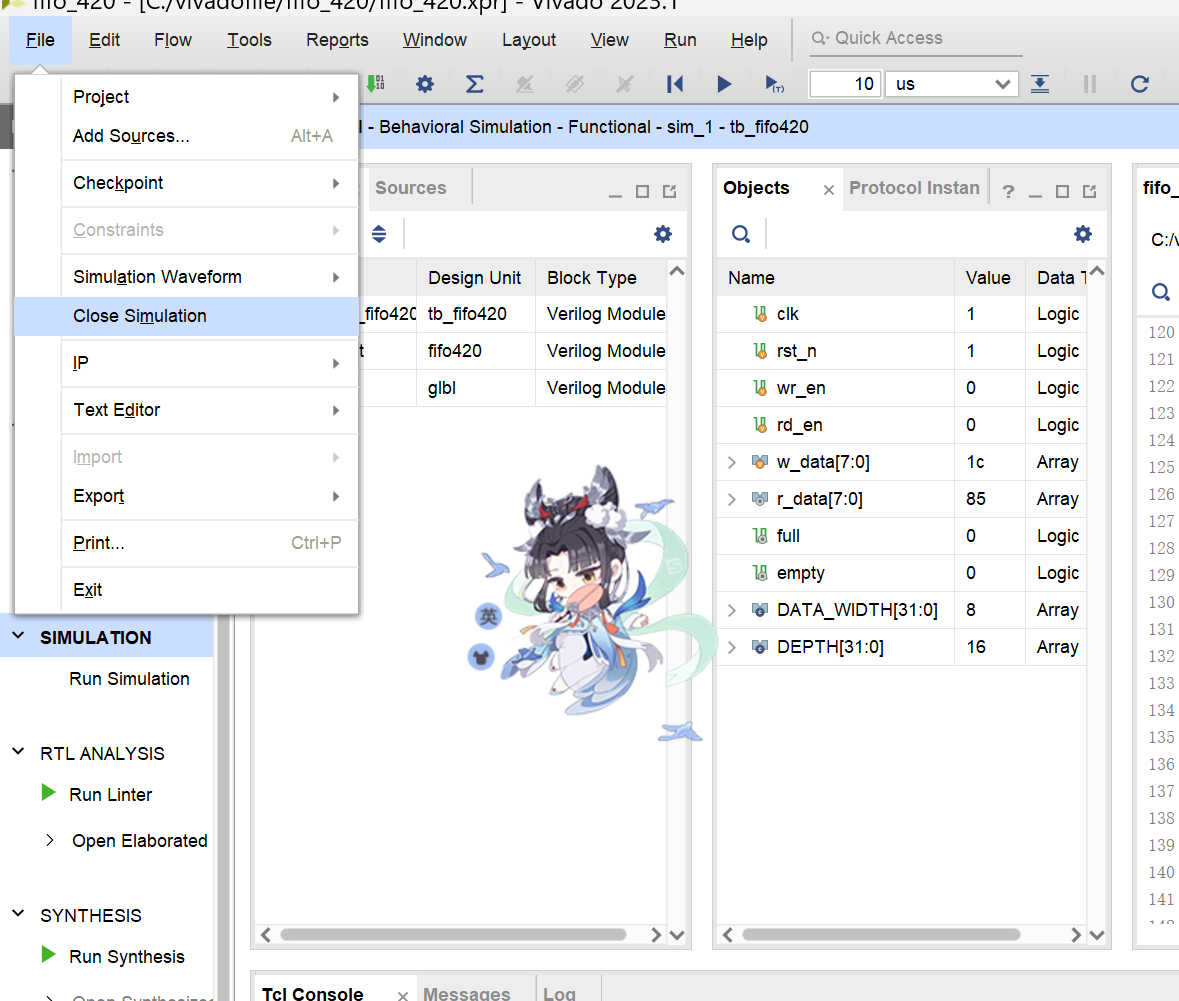Viewport: 1179px width, 1001px height.
Task: Collapse the SYNTHESIS section
Action: tap(19, 914)
